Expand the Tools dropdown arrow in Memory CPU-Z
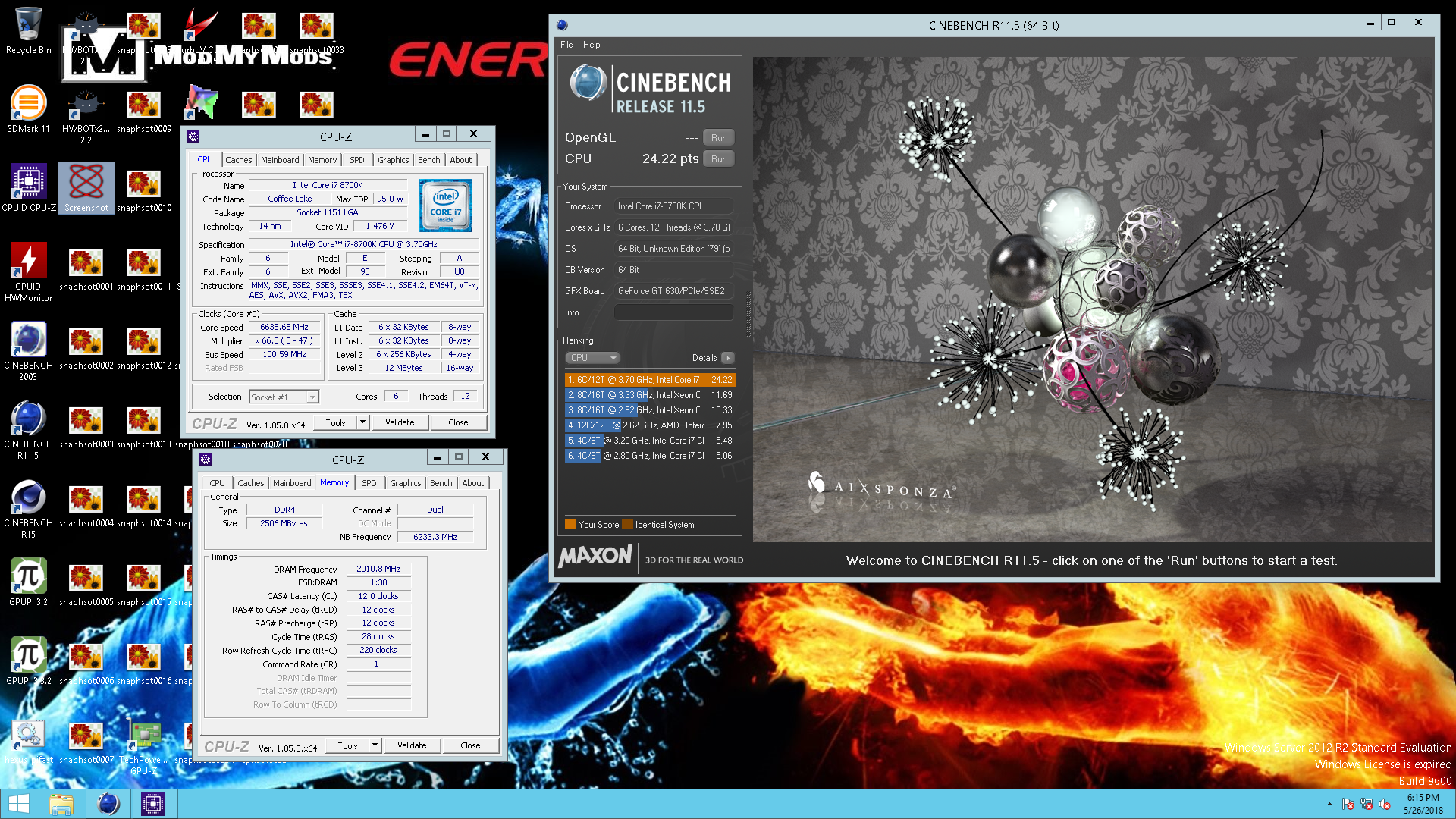The image size is (1456, 819). pos(375,745)
